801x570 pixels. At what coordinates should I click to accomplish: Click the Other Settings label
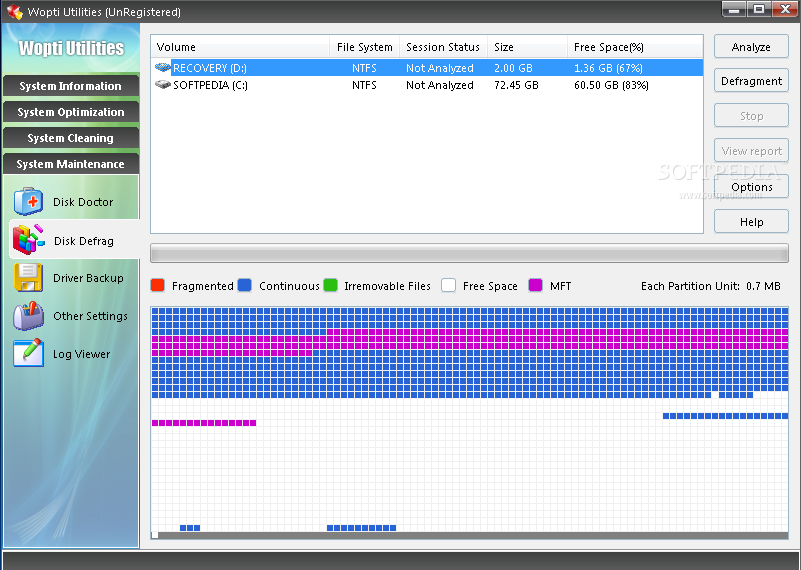pos(90,316)
